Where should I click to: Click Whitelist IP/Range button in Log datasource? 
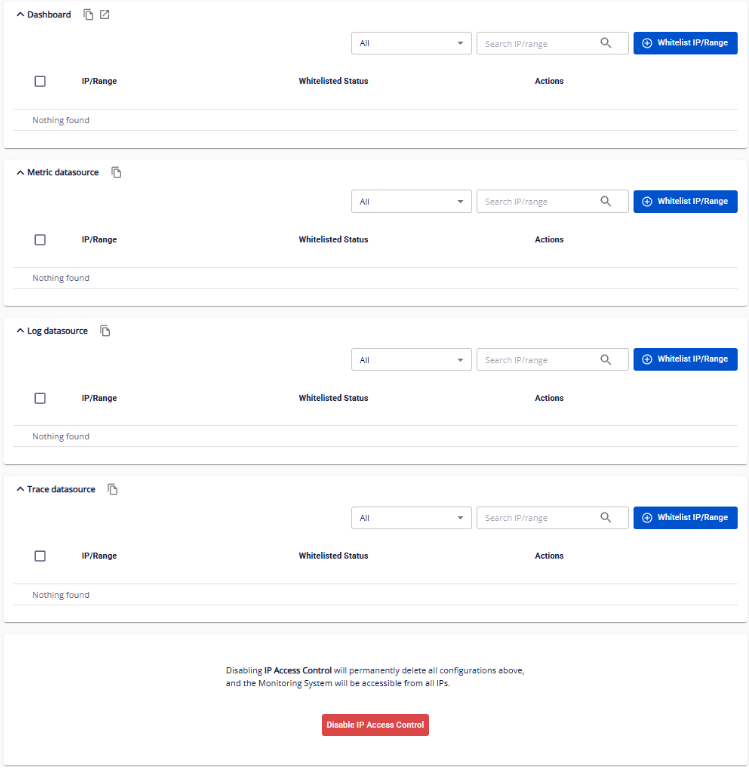point(685,360)
